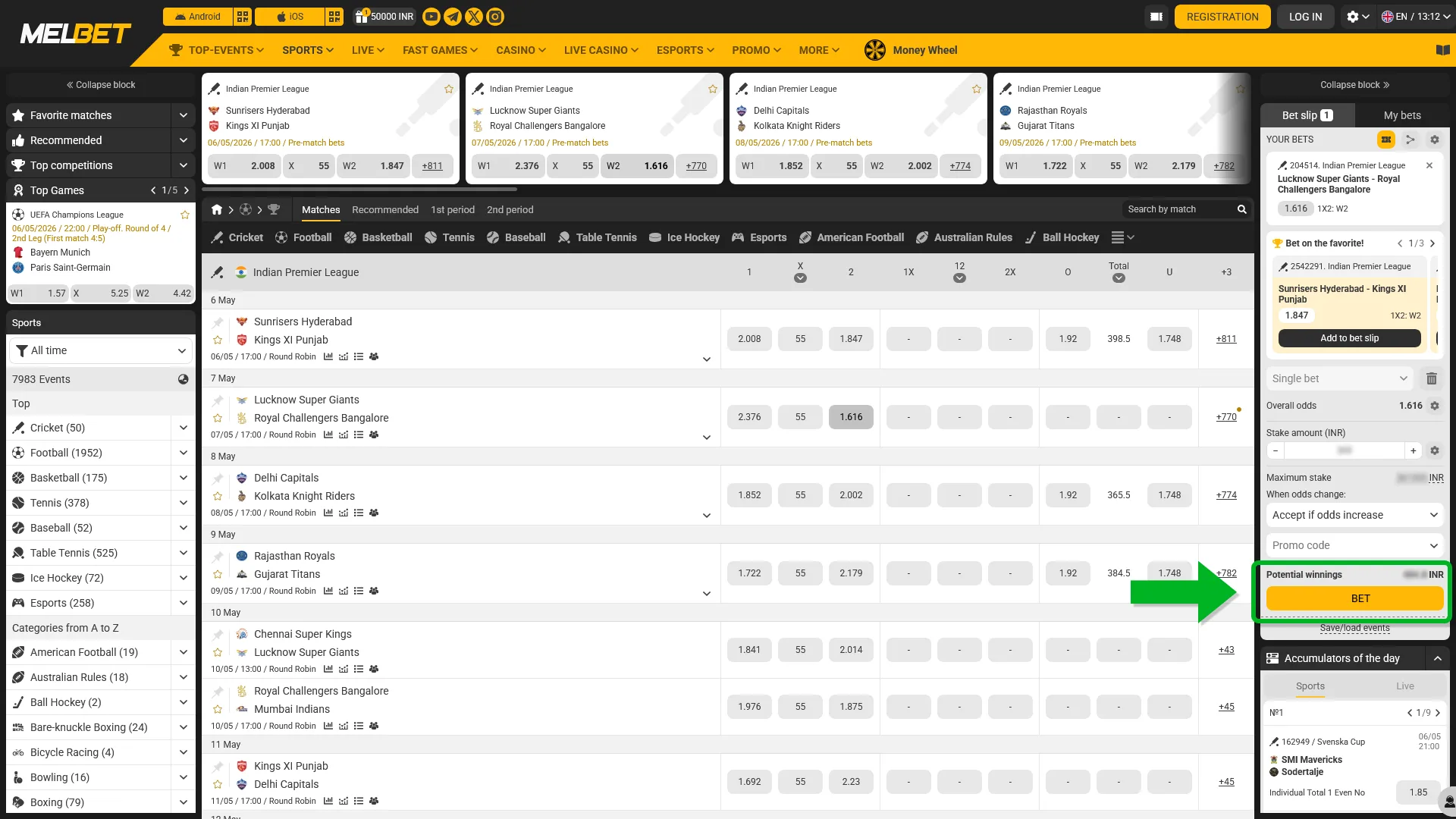The height and width of the screenshot is (819, 1456).
Task: Expand Football (1952) category
Action: click(x=184, y=453)
